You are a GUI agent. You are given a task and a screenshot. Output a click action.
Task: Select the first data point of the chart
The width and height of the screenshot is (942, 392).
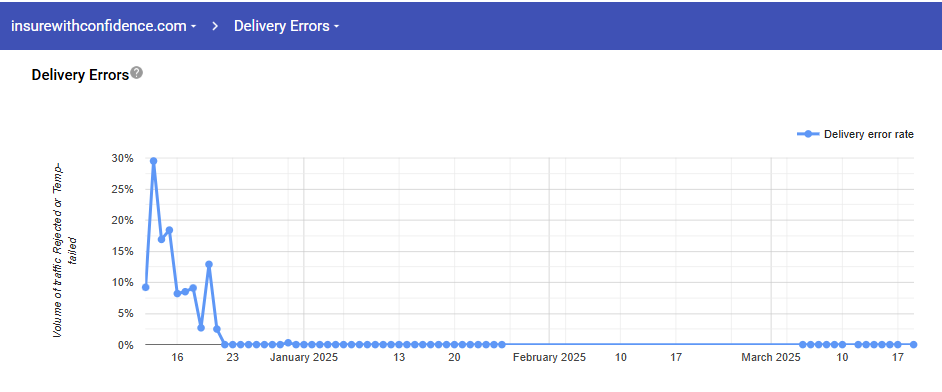click(x=145, y=287)
